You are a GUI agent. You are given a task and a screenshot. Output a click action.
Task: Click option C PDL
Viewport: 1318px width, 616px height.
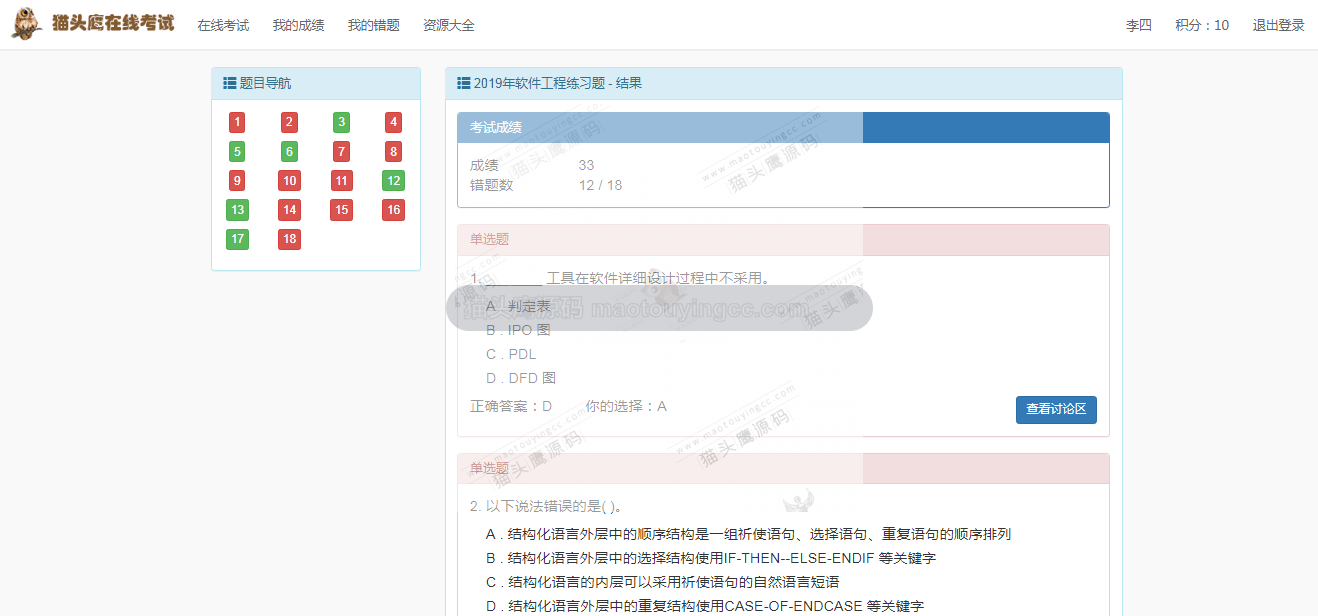point(511,354)
